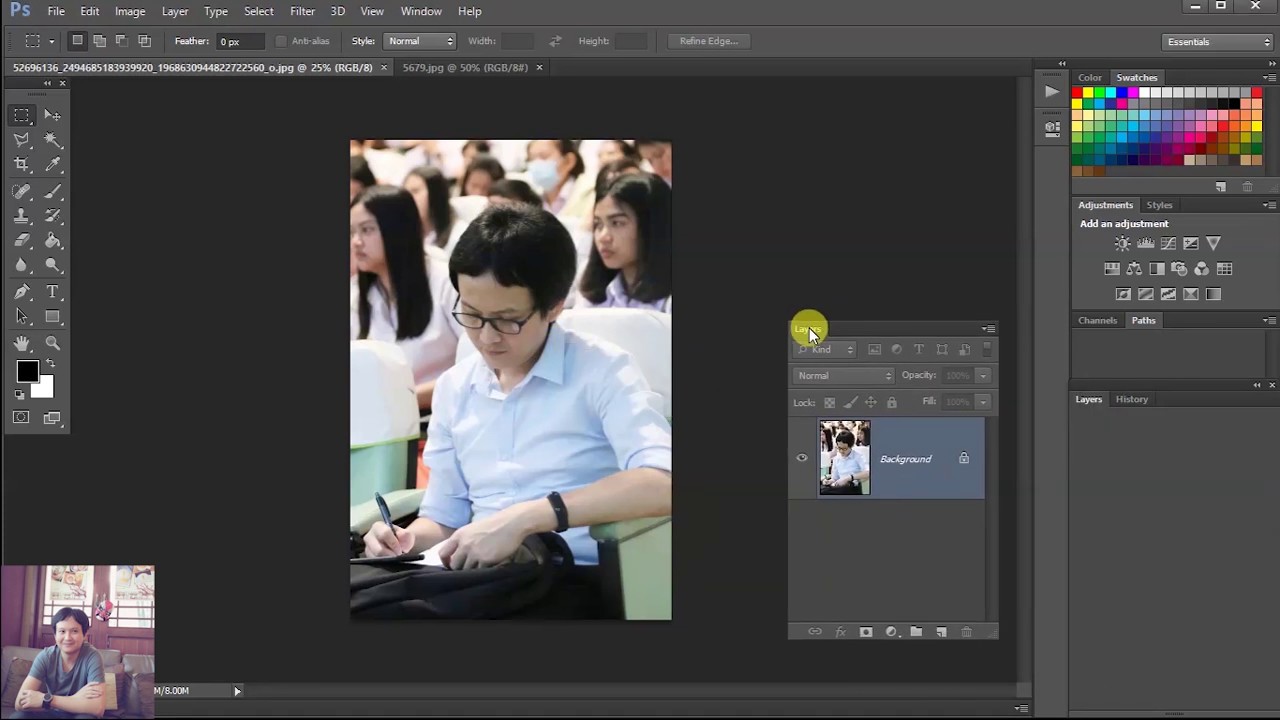Open the floating Layers panel flyout menu
This screenshot has width=1280, height=720.
pyautogui.click(x=988, y=329)
